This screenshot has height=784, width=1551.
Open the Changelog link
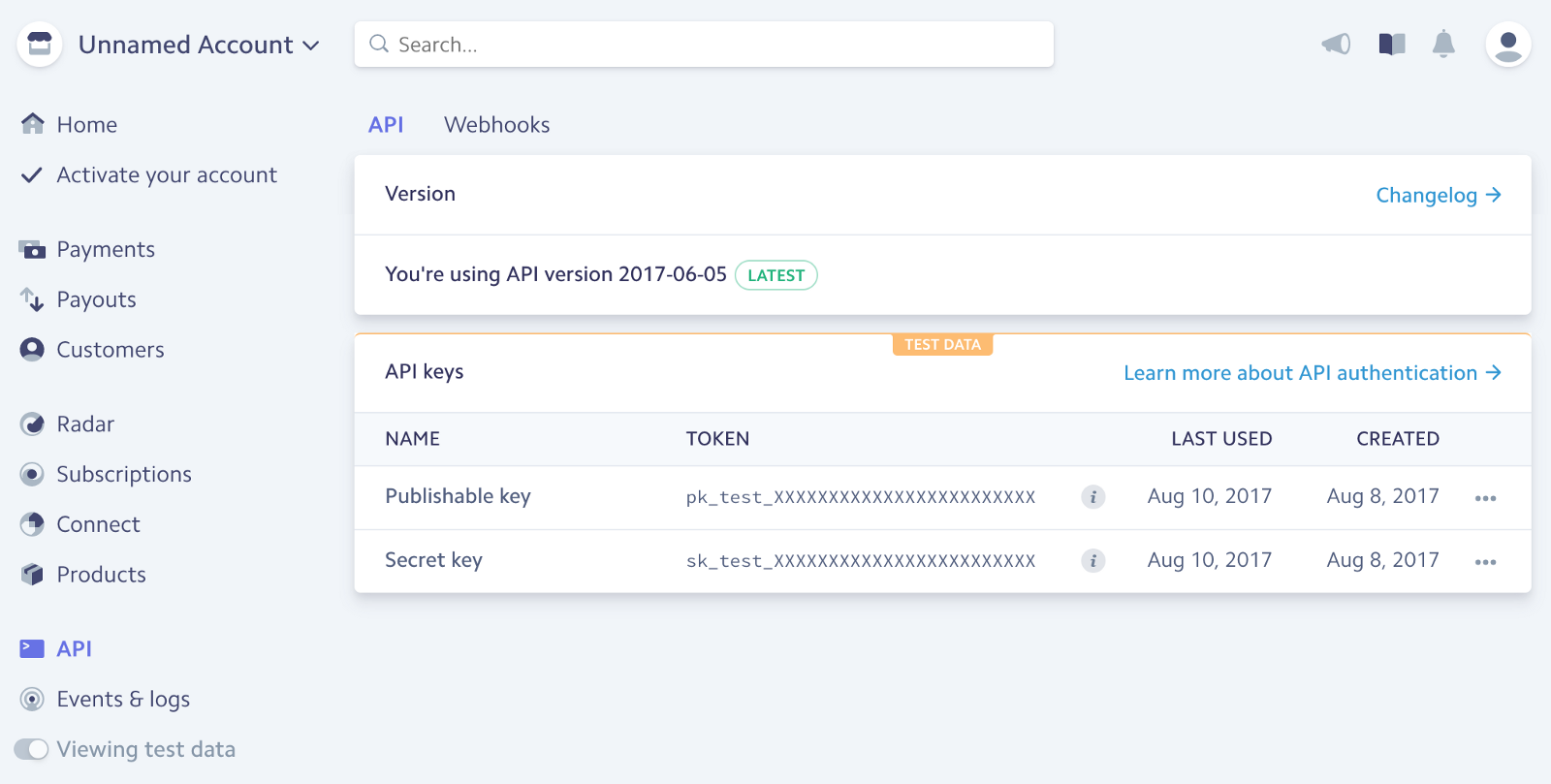[x=1438, y=196]
